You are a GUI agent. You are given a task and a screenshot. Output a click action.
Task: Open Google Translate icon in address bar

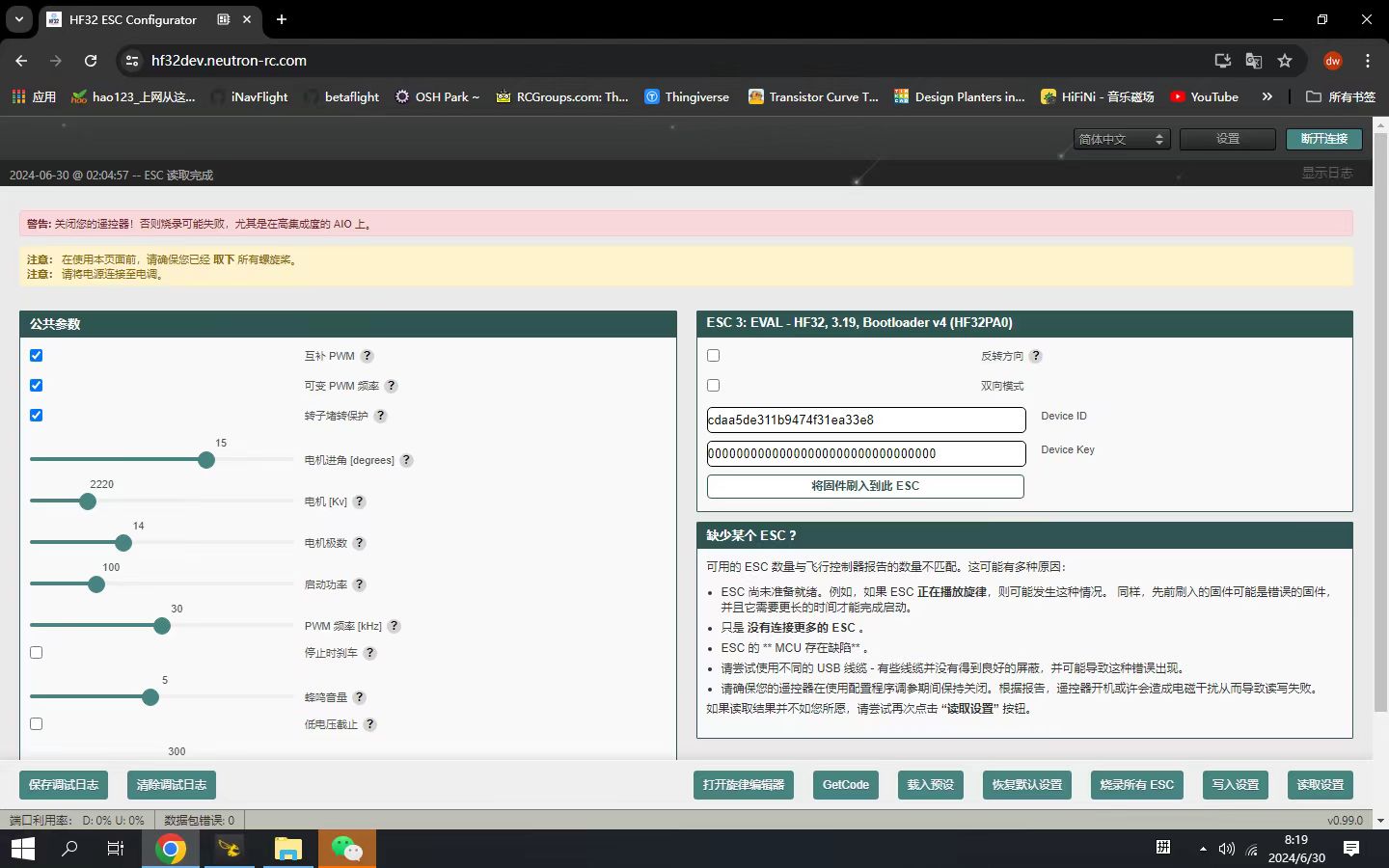1253,61
